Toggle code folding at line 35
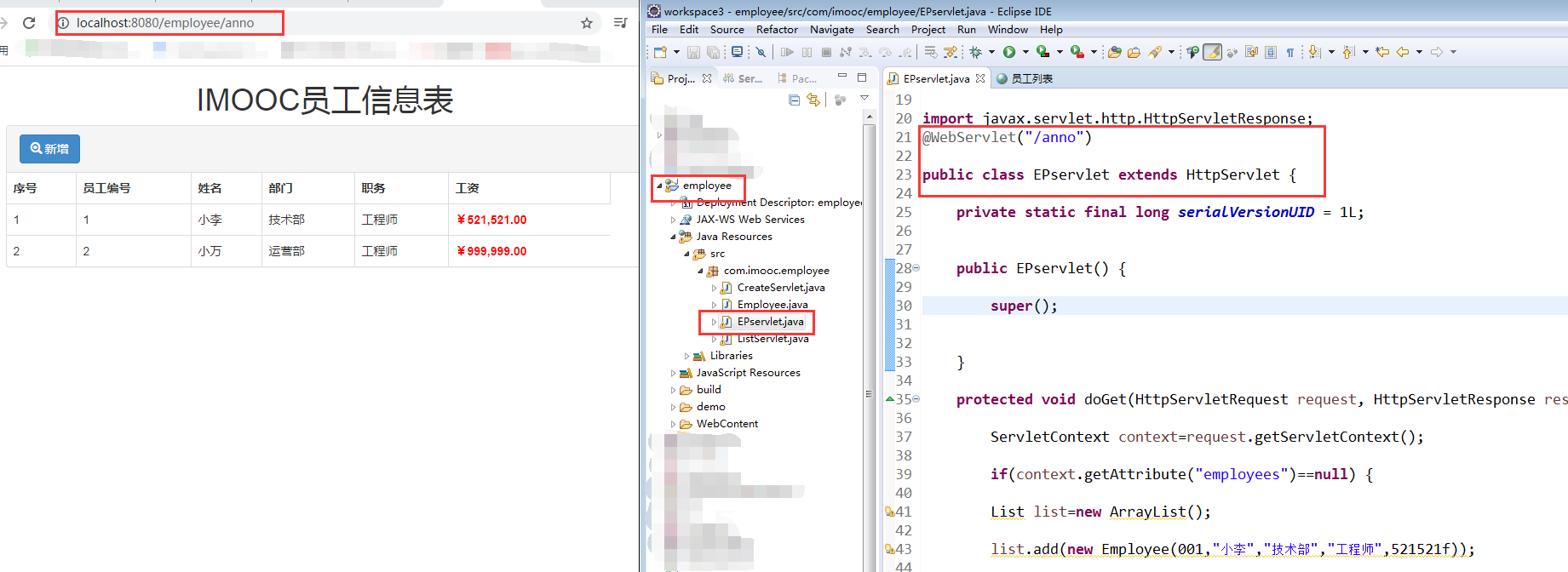This screenshot has height=572, width=1568. tap(916, 399)
